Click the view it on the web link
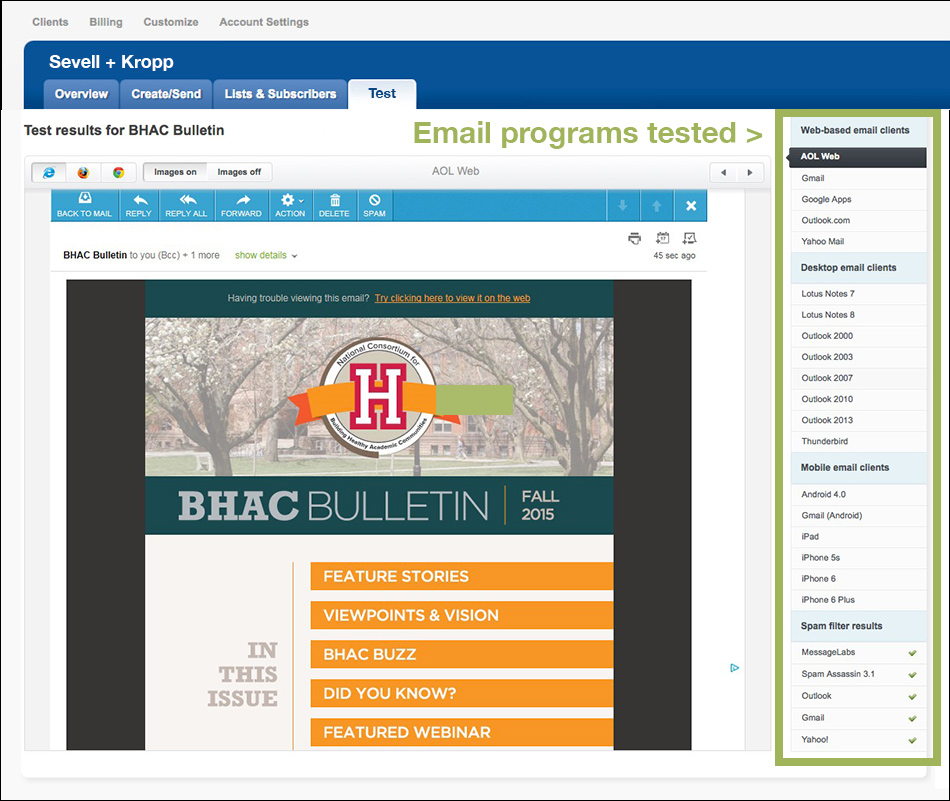Viewport: 950px width, 801px height. pos(453,298)
